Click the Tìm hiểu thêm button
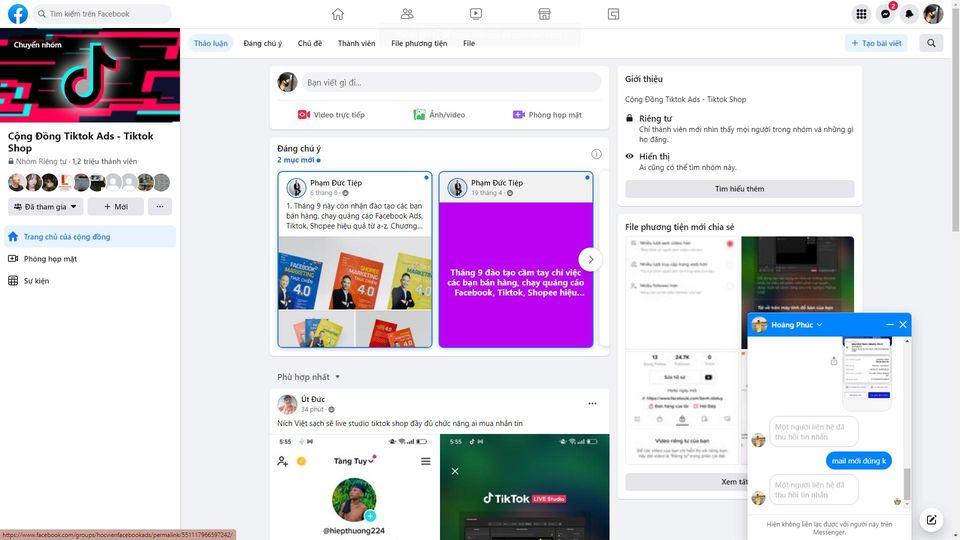 [x=739, y=189]
